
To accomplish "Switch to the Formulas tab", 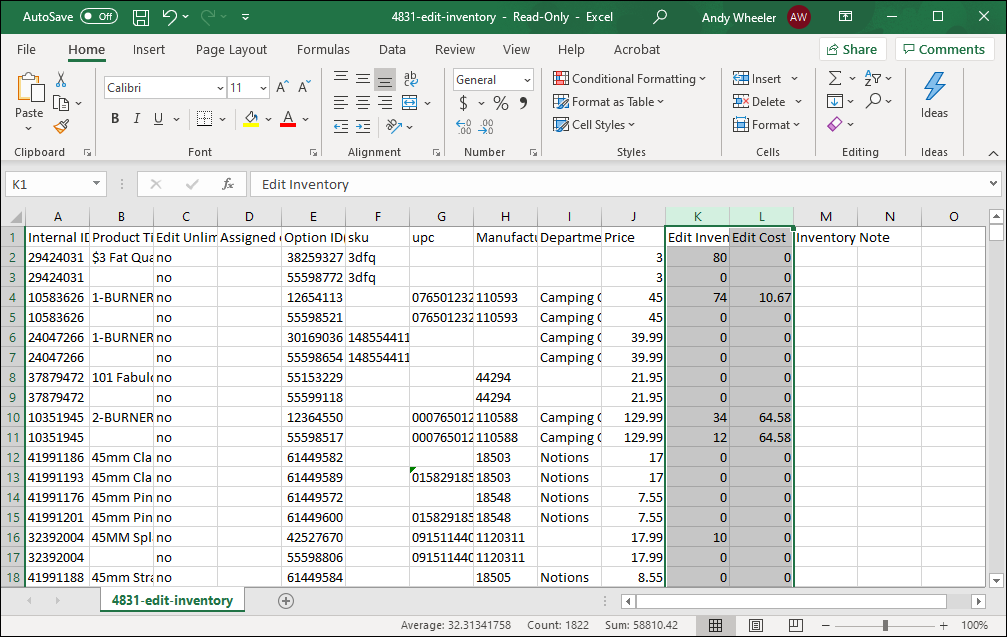I will click(323, 50).
